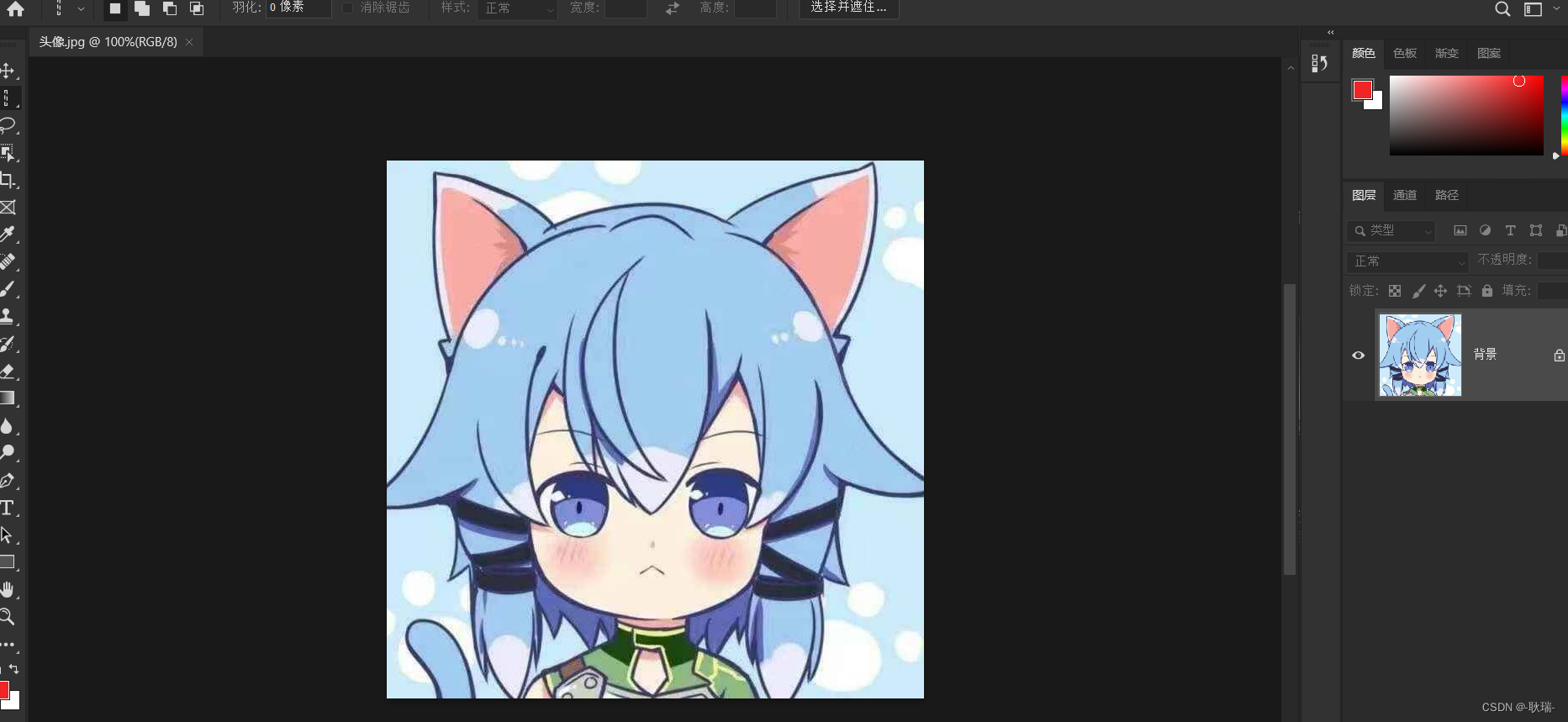Select the Dodge tool
The width and height of the screenshot is (1568, 722).
pos(8,452)
